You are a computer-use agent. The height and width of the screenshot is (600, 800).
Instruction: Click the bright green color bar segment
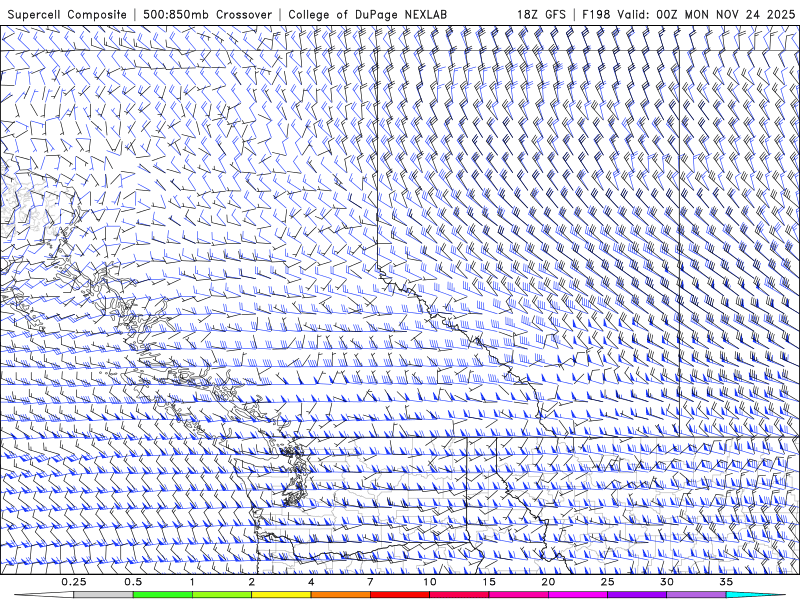(163, 595)
